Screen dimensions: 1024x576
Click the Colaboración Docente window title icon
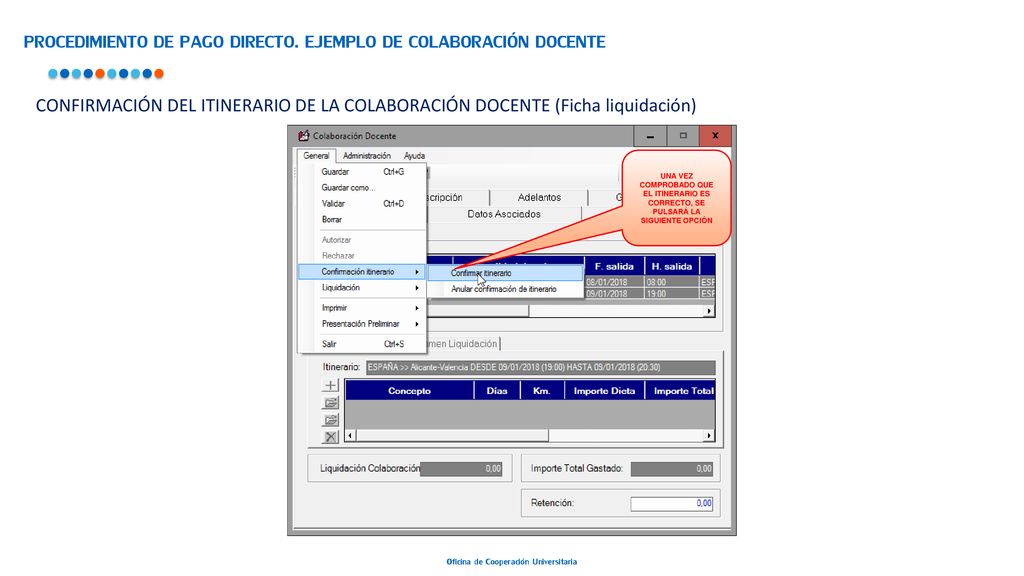(x=304, y=136)
